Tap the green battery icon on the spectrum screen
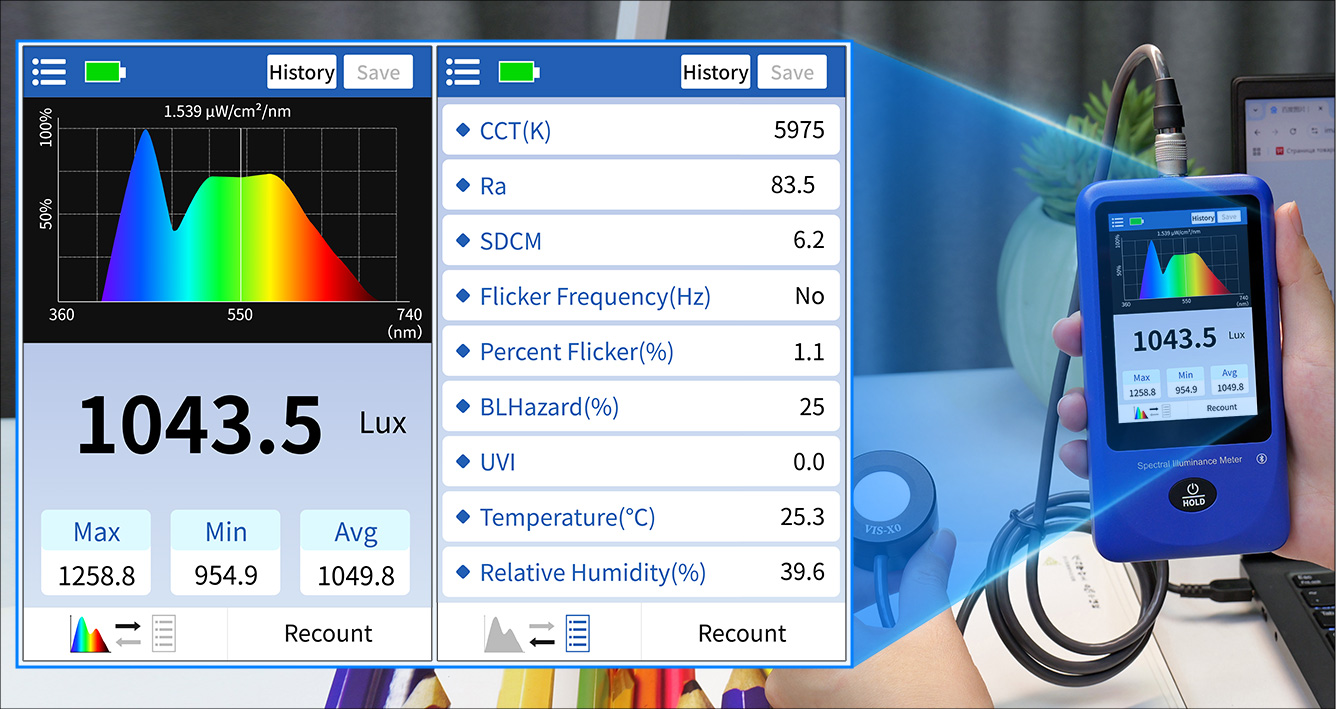Screen dimensions: 1337x709 click(x=105, y=72)
